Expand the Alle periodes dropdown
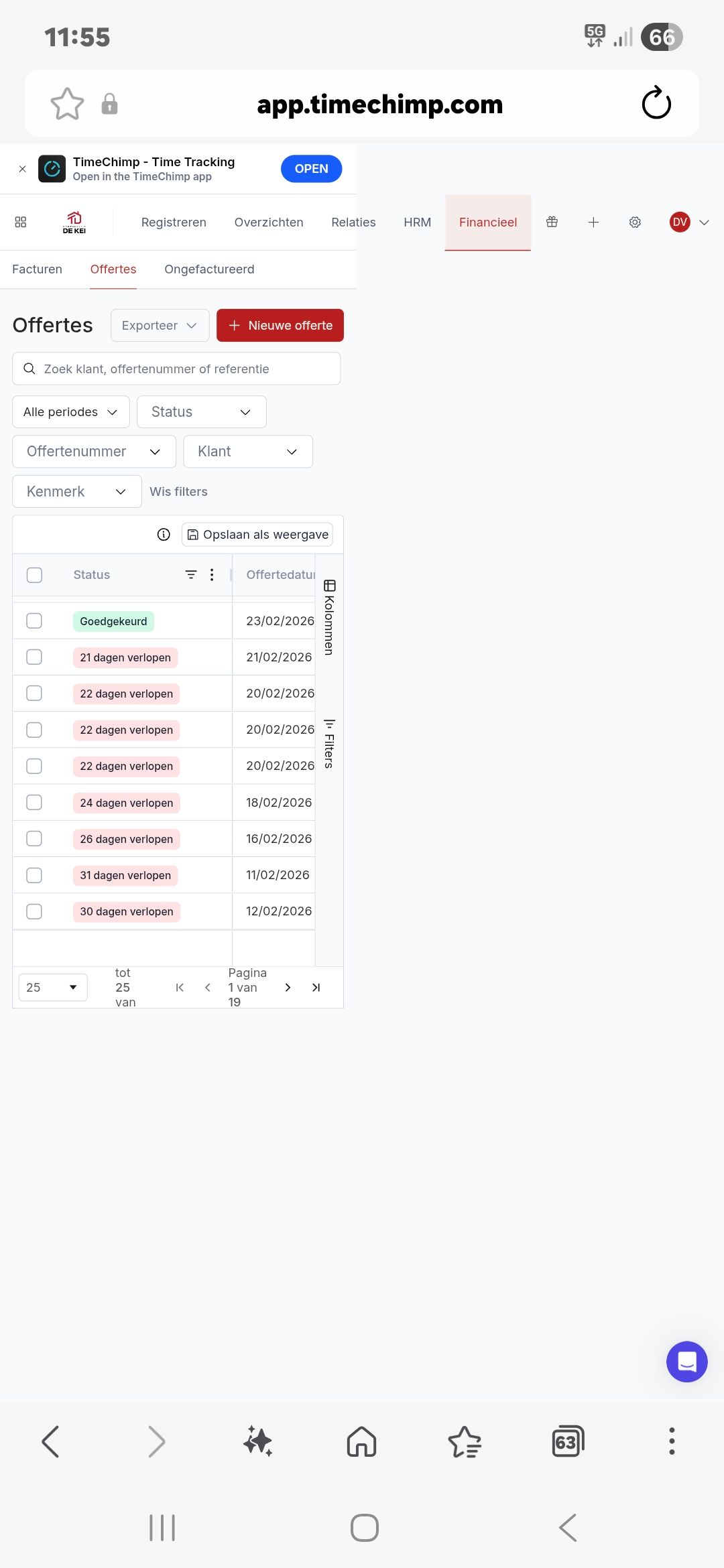Viewport: 724px width, 1568px height. point(70,411)
